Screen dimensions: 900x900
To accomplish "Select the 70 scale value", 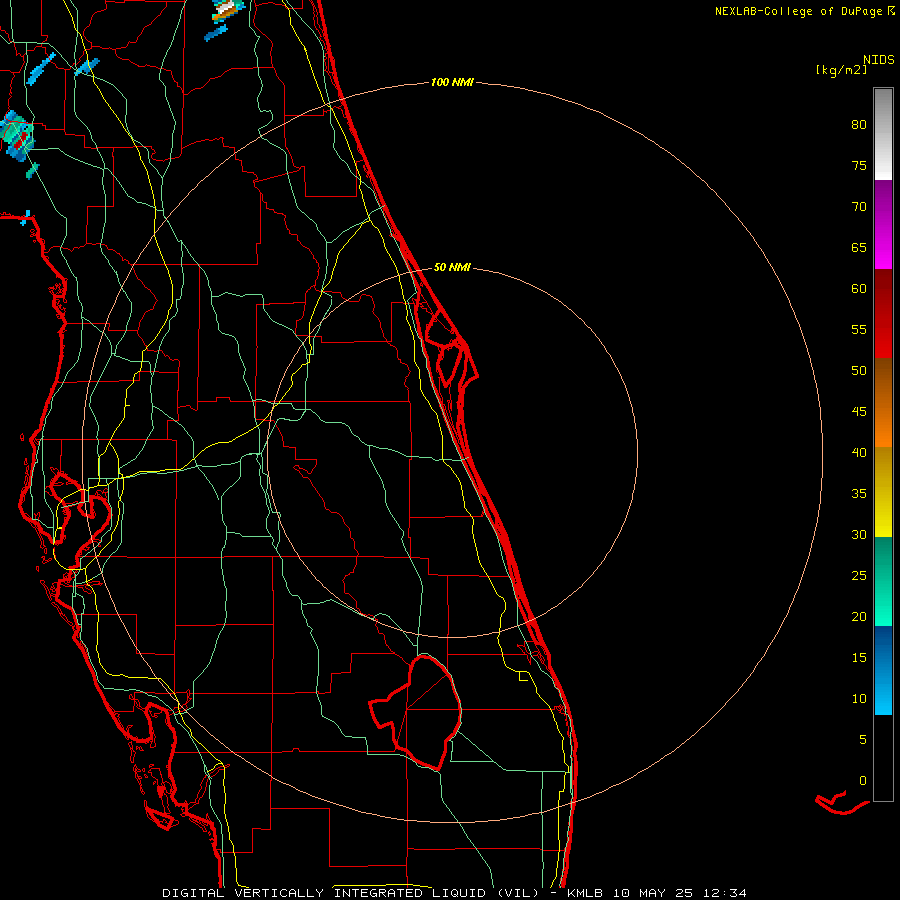I will click(859, 207).
